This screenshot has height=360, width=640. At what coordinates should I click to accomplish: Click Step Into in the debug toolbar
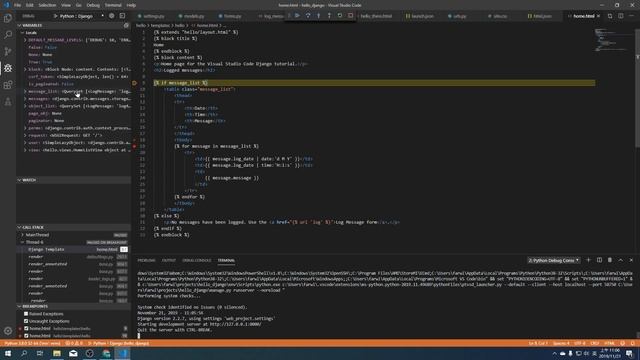(319, 16)
